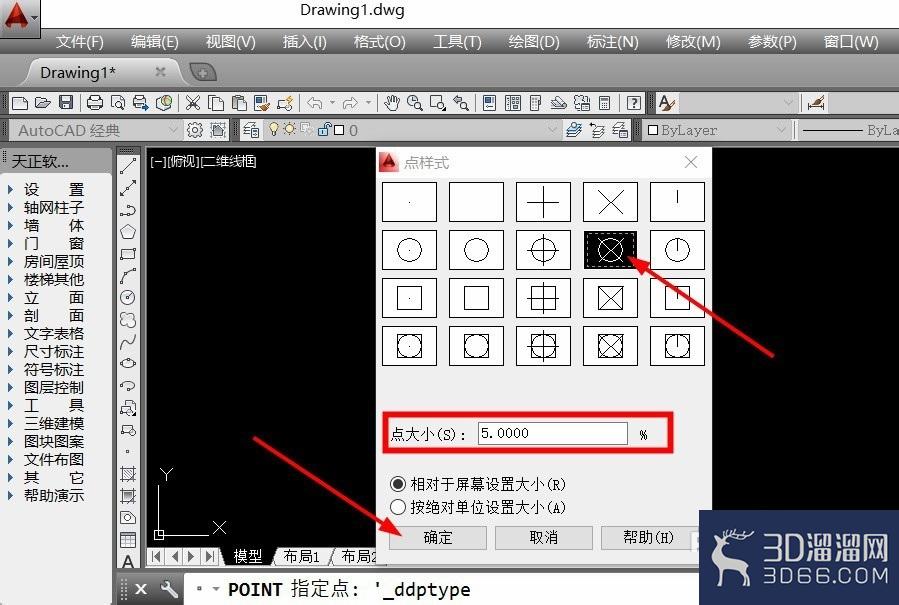Expand the 房间屋顶 menu group

pyautogui.click(x=53, y=261)
